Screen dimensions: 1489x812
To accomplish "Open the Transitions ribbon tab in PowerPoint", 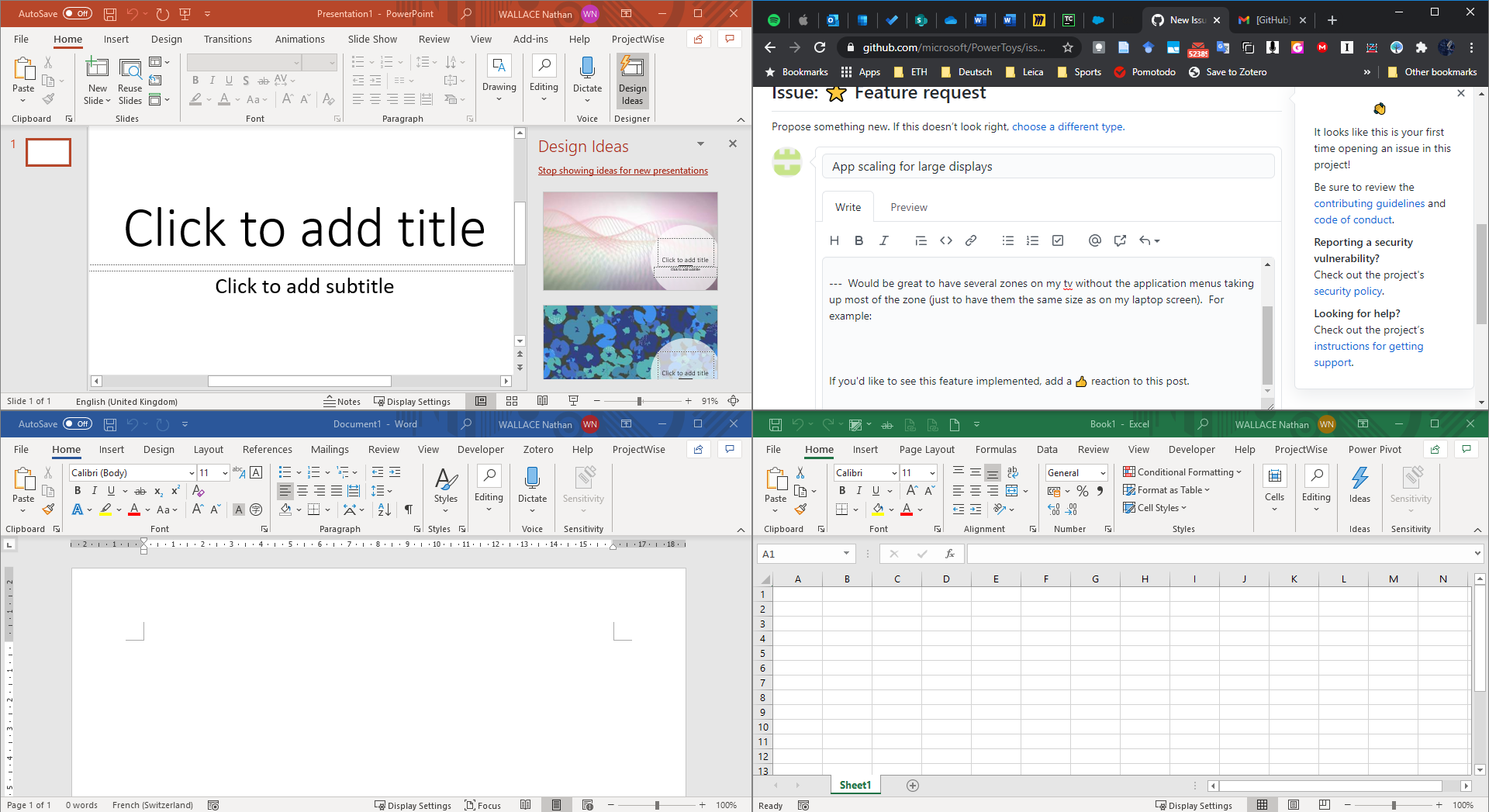I will 227,39.
